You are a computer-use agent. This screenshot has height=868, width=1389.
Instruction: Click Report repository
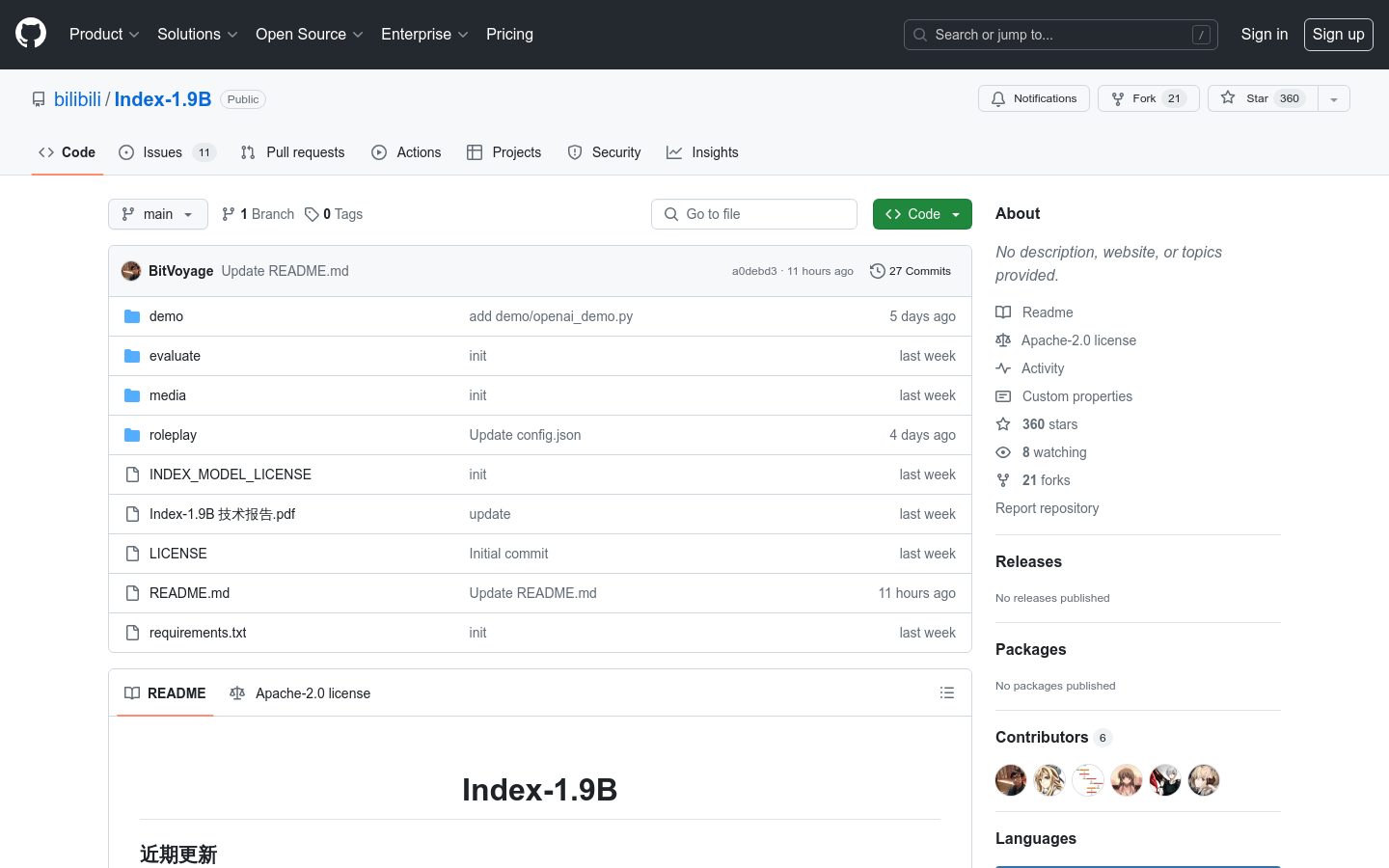pyautogui.click(x=1047, y=508)
